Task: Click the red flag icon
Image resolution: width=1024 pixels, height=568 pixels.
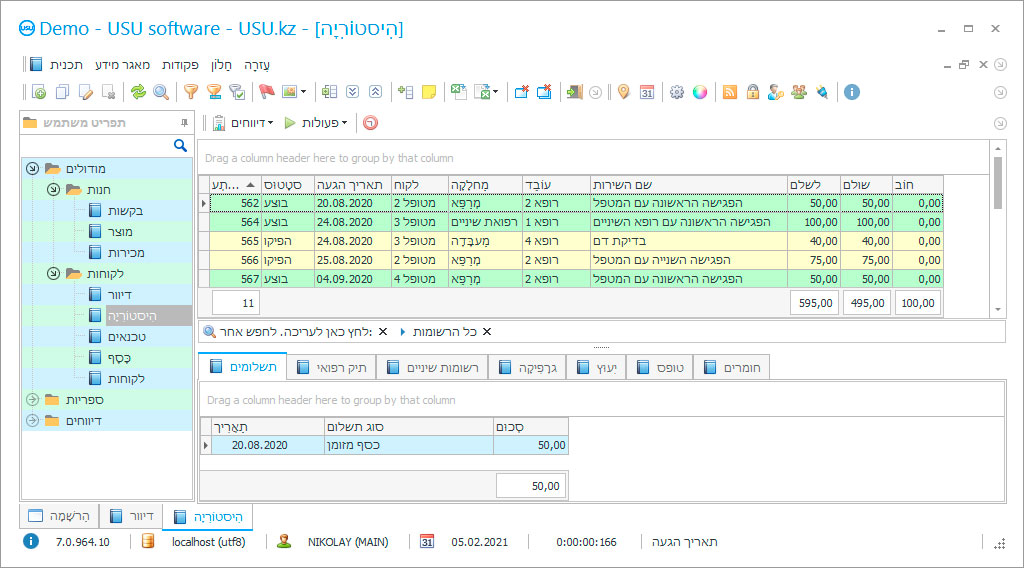Action: coord(266,92)
